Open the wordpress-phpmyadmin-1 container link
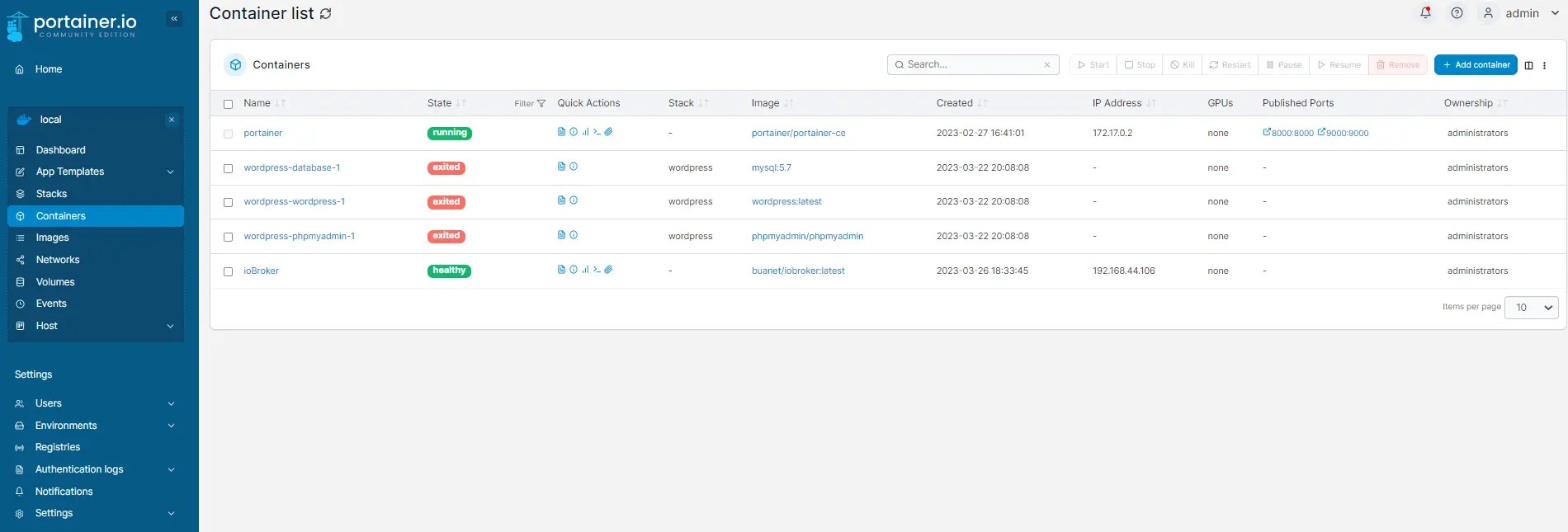Screen dimensions: 1568x532 click(299, 236)
